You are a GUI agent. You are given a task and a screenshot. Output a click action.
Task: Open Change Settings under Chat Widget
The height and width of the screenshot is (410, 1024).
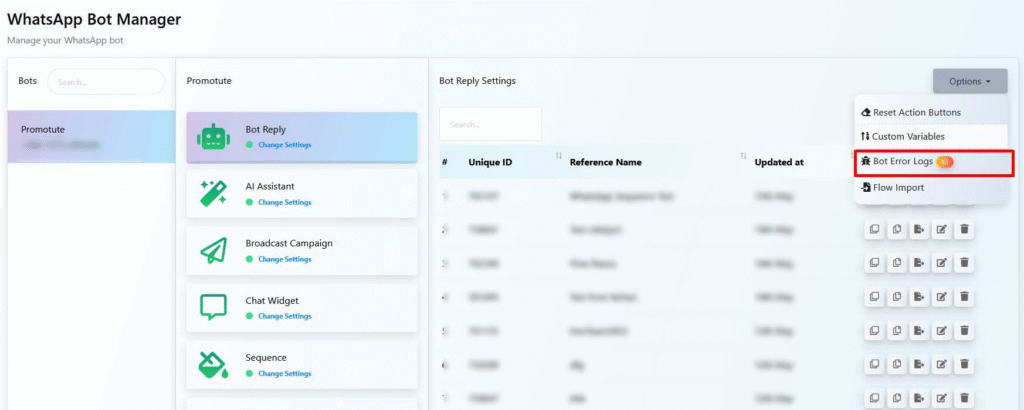(285, 316)
